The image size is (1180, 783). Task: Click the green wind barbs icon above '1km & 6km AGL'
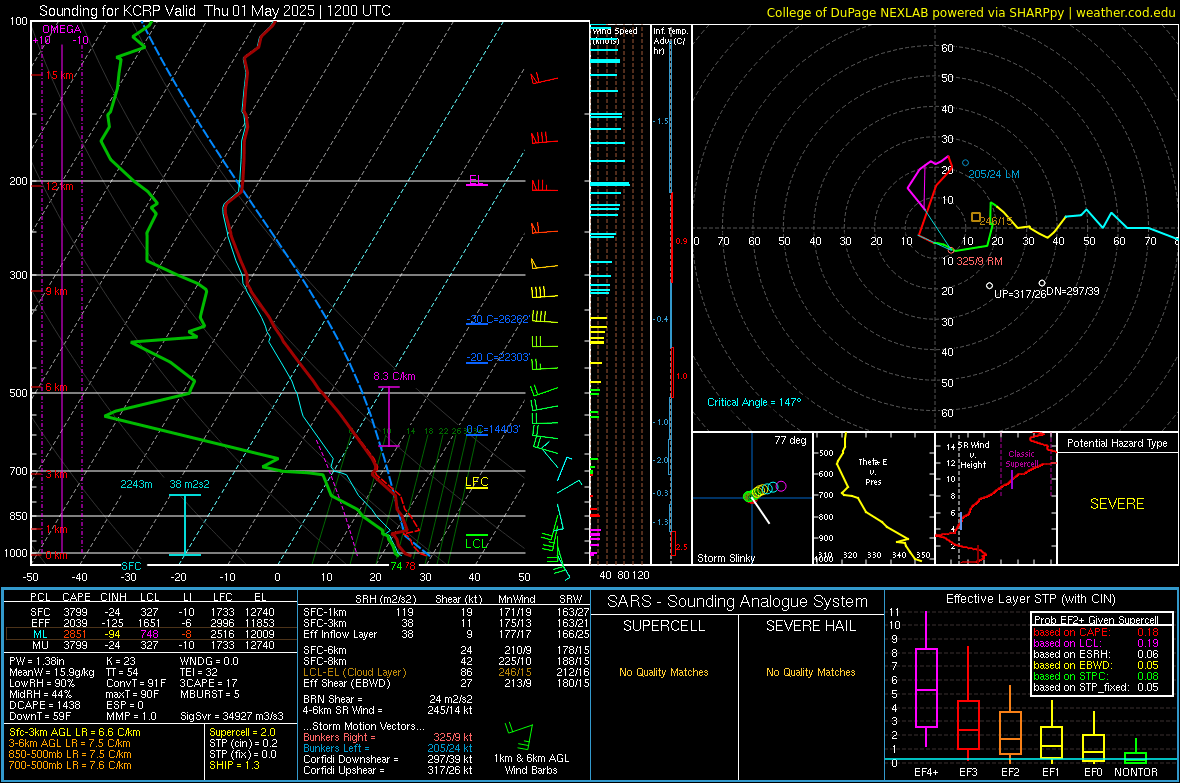pos(519,736)
